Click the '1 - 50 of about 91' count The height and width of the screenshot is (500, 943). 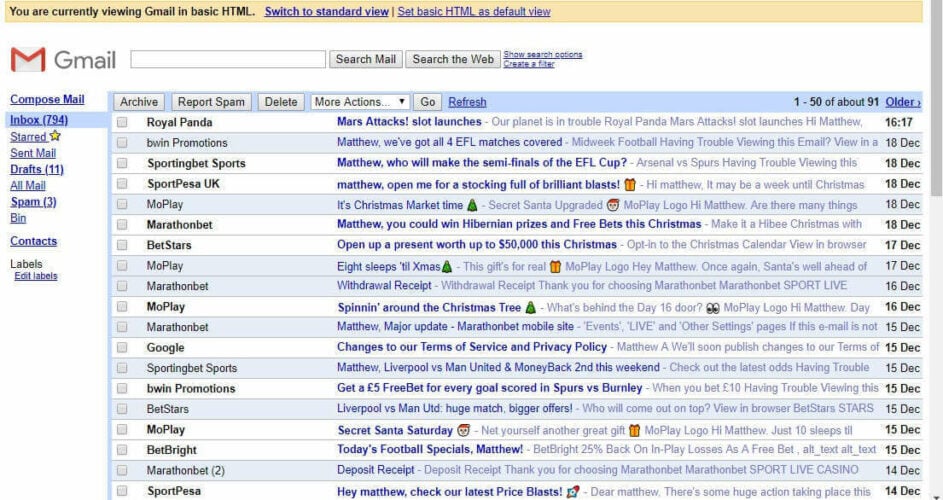tap(837, 102)
